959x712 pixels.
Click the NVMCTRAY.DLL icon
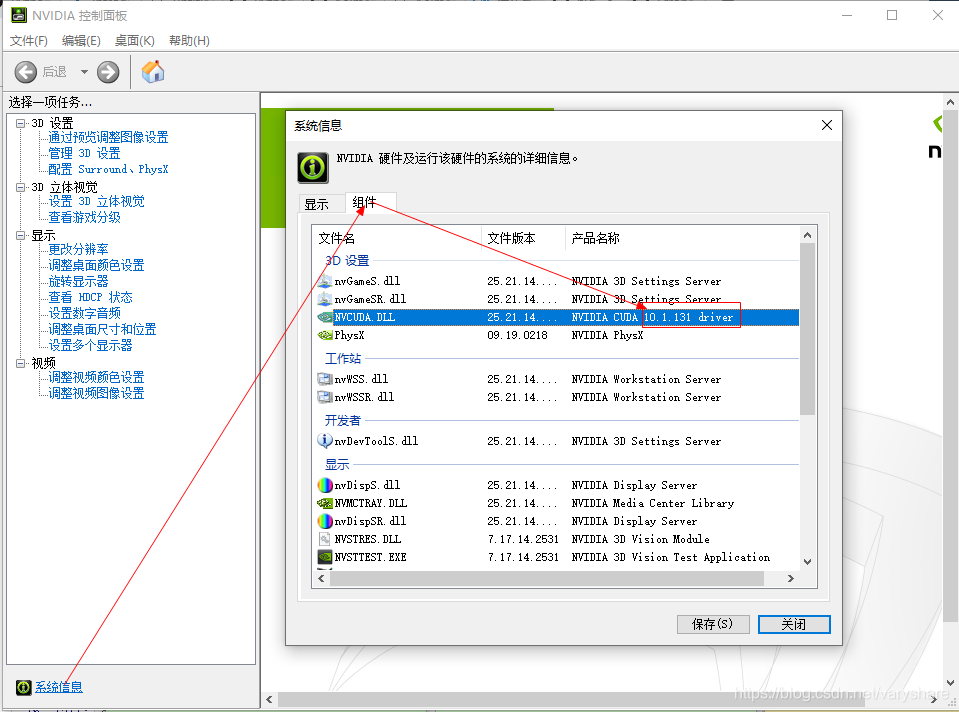[325, 503]
